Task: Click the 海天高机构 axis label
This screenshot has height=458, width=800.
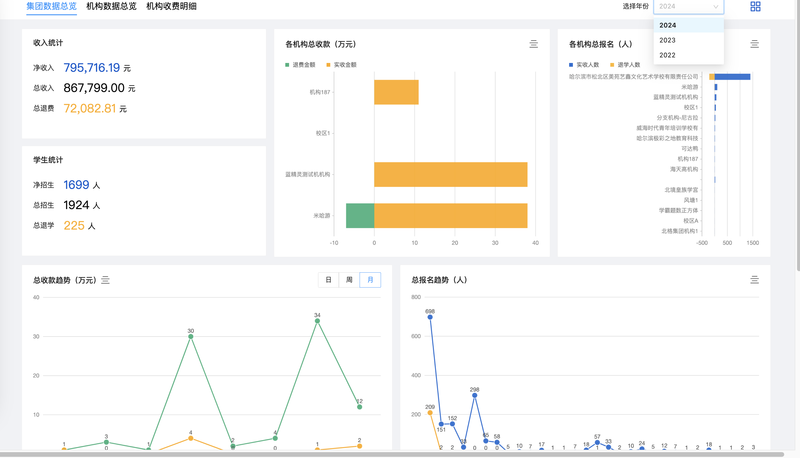Action: click(684, 169)
